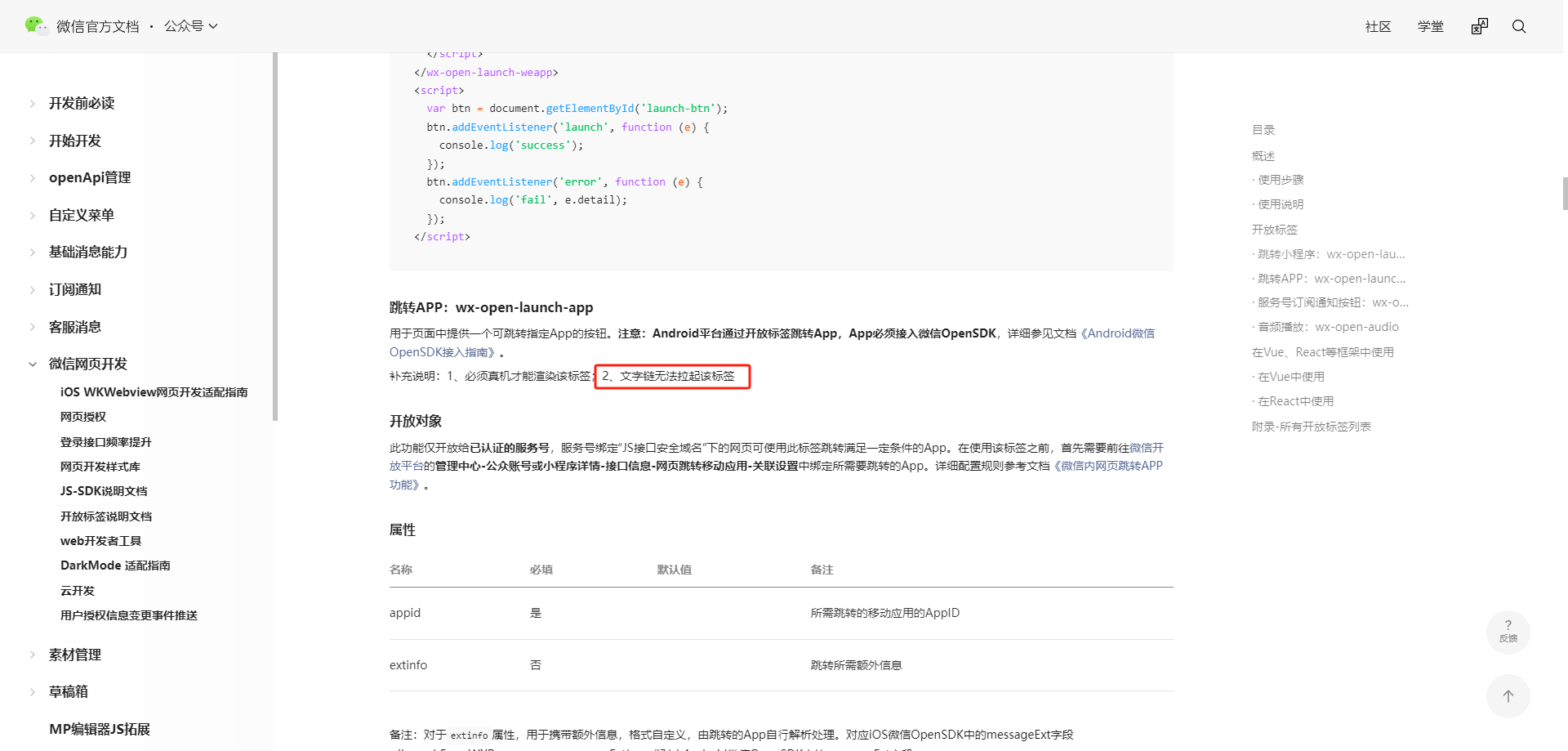Open the 网页授权 page
The image size is (1568, 751).
tap(83, 417)
